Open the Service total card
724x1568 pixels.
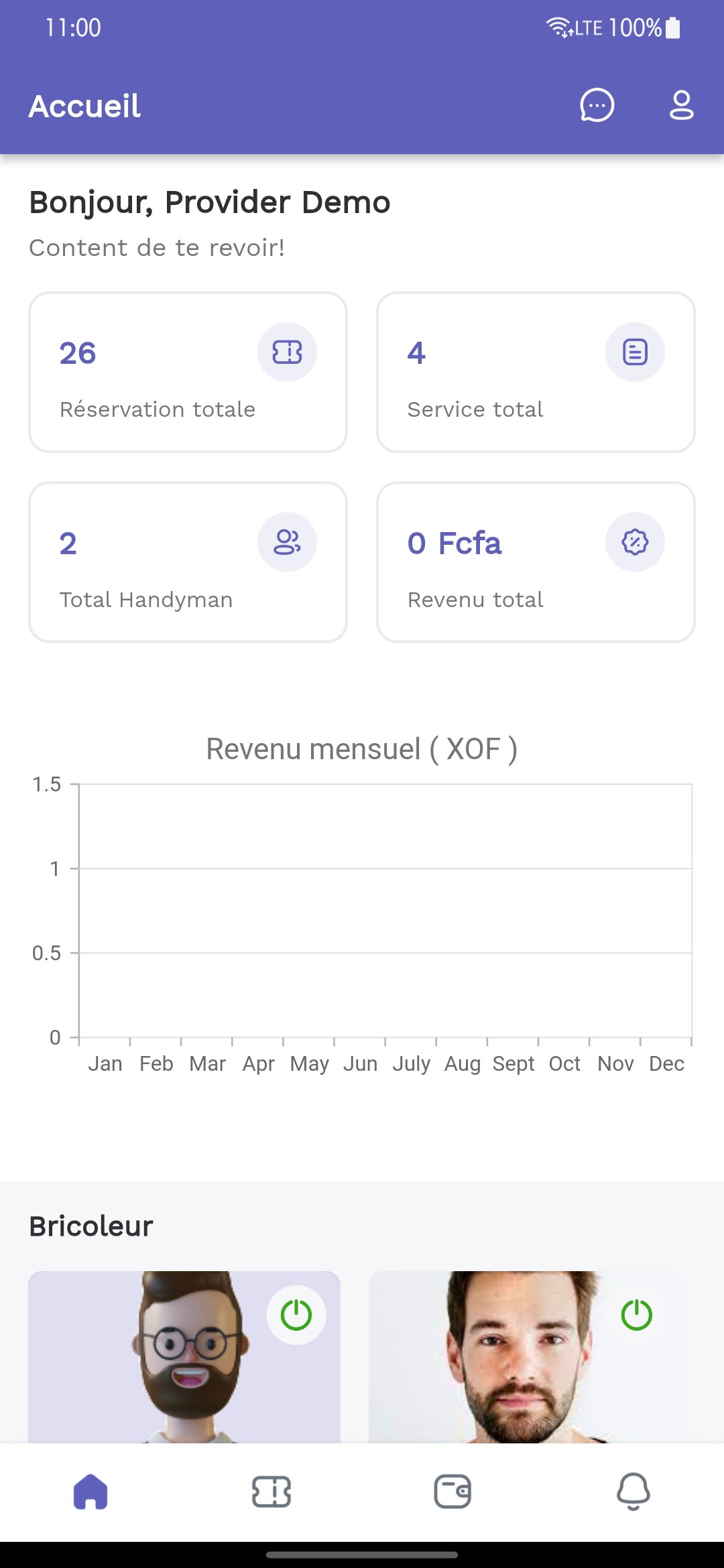click(536, 372)
